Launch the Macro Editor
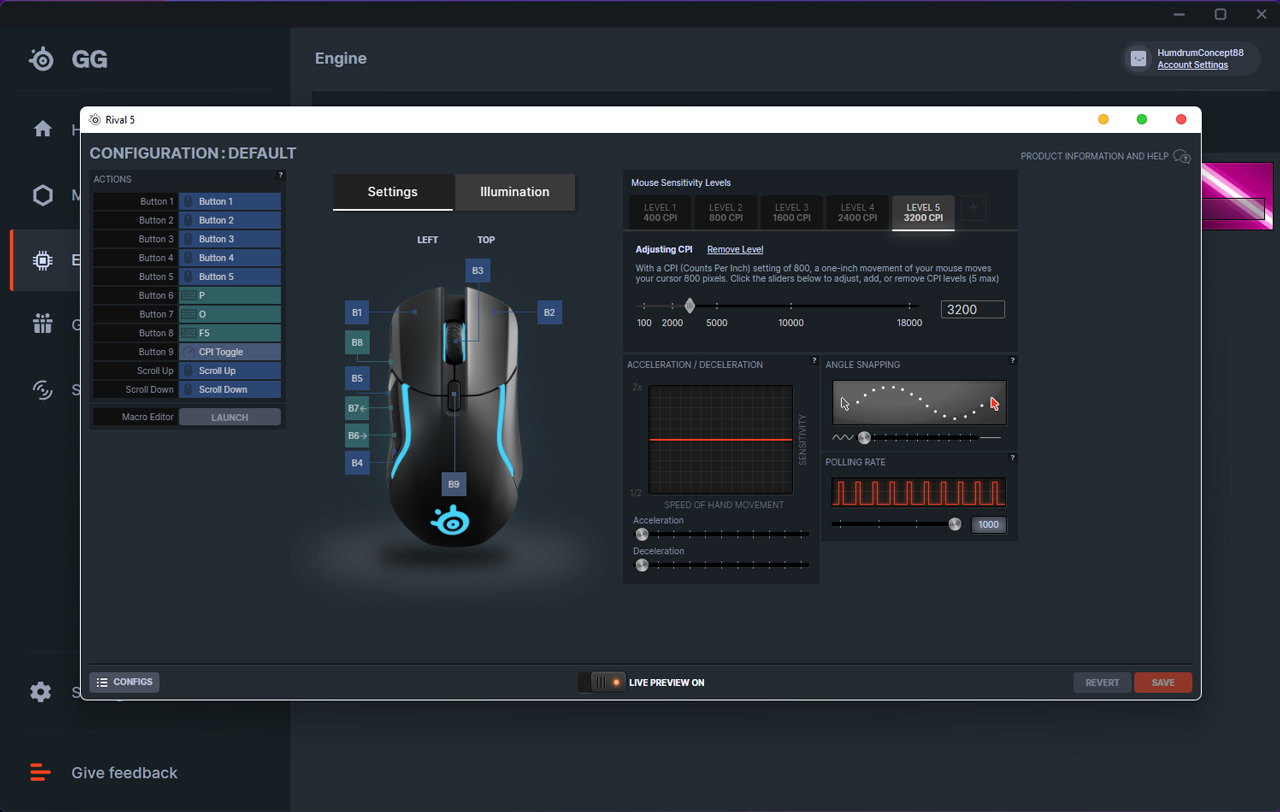The width and height of the screenshot is (1280, 812). click(x=230, y=417)
